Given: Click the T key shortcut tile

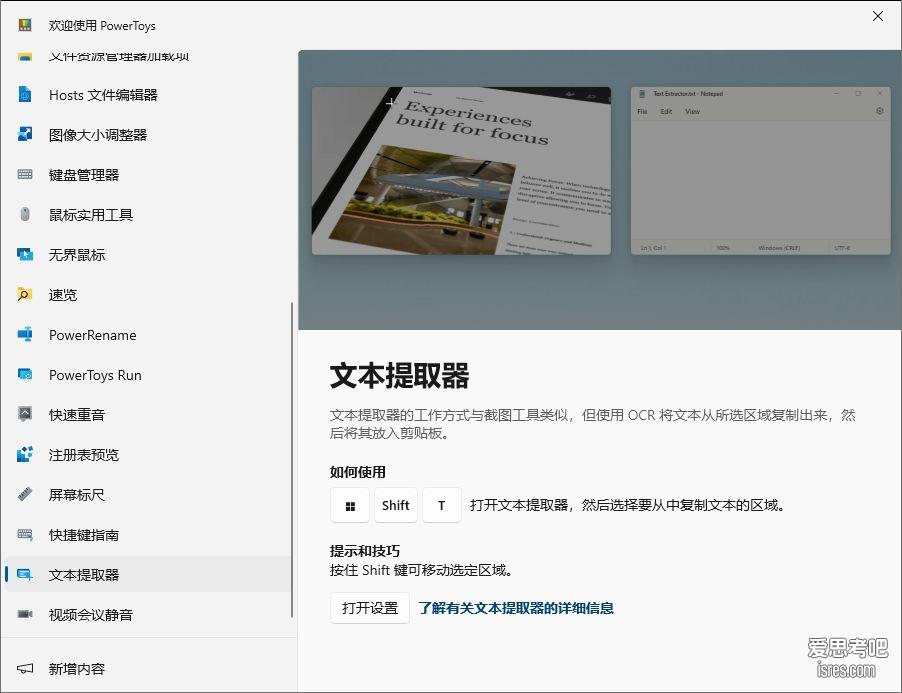Looking at the screenshot, I should [x=442, y=505].
